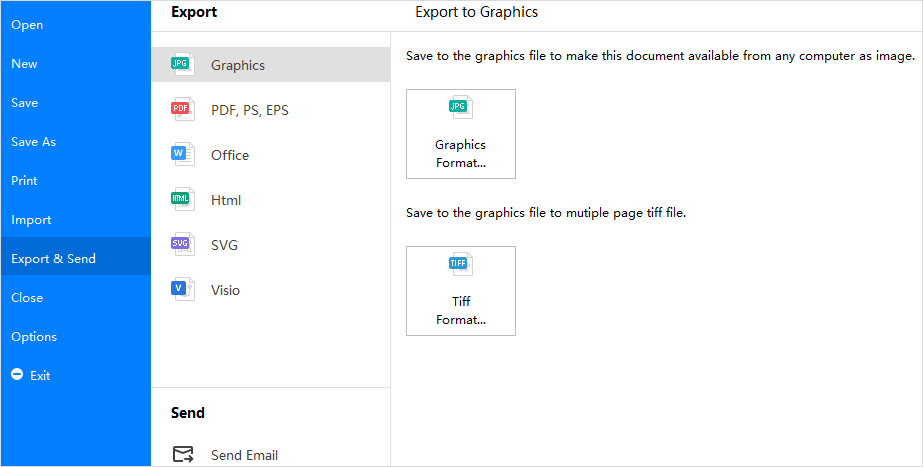Image resolution: width=923 pixels, height=467 pixels.
Task: Click the JPG icon beside Graphics
Action: click(x=182, y=64)
